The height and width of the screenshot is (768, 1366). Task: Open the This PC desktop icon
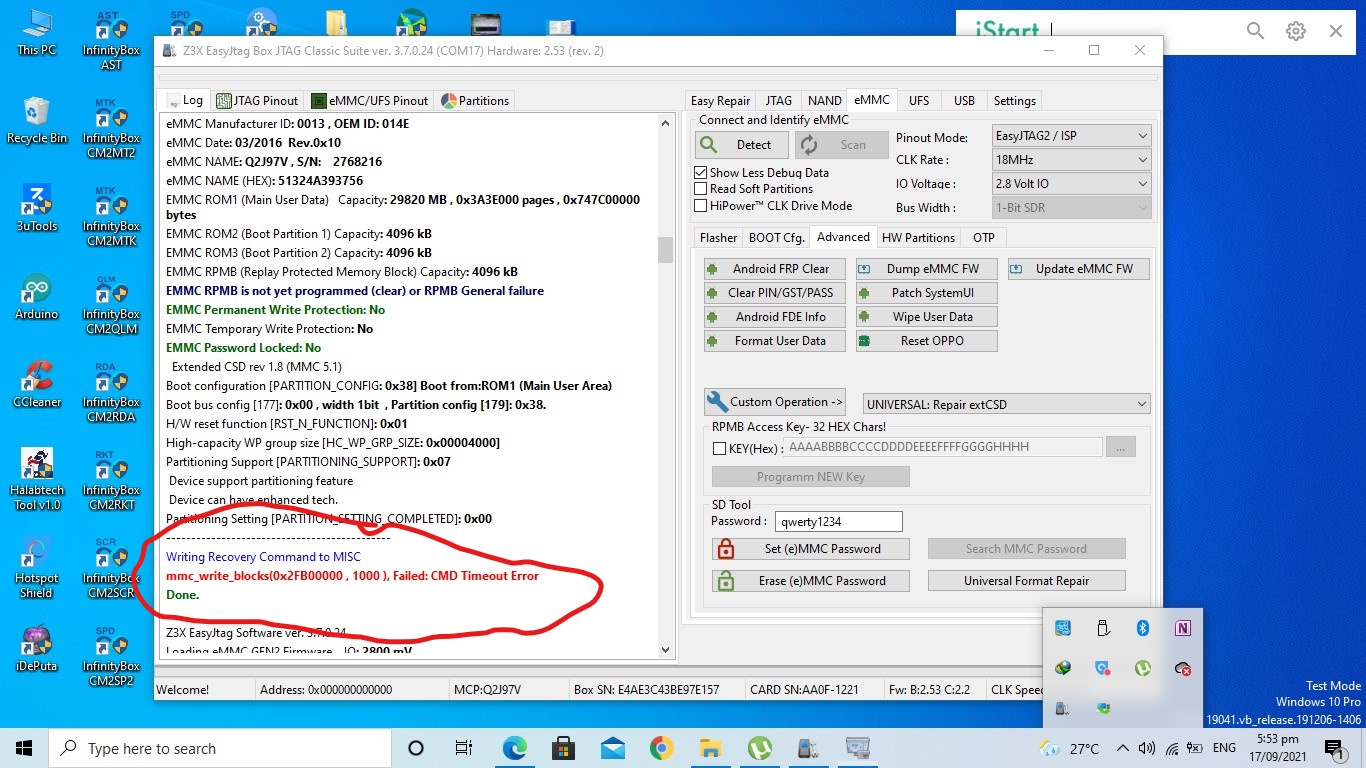click(37, 32)
